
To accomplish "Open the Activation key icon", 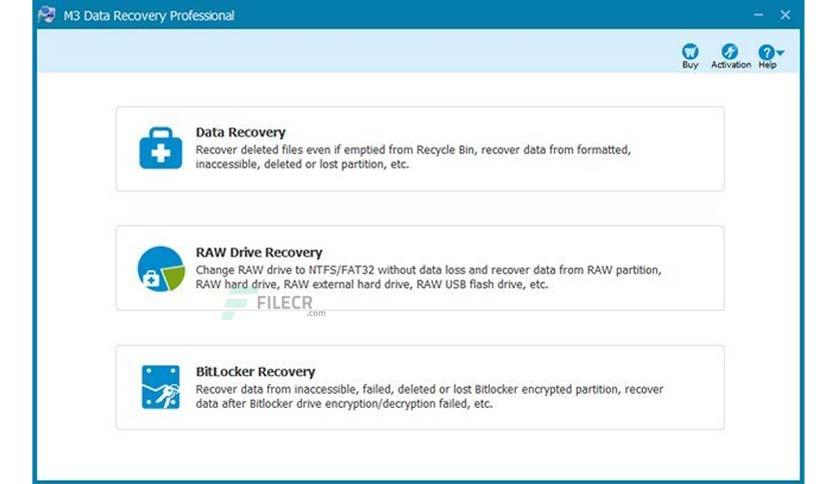I will 730,51.
